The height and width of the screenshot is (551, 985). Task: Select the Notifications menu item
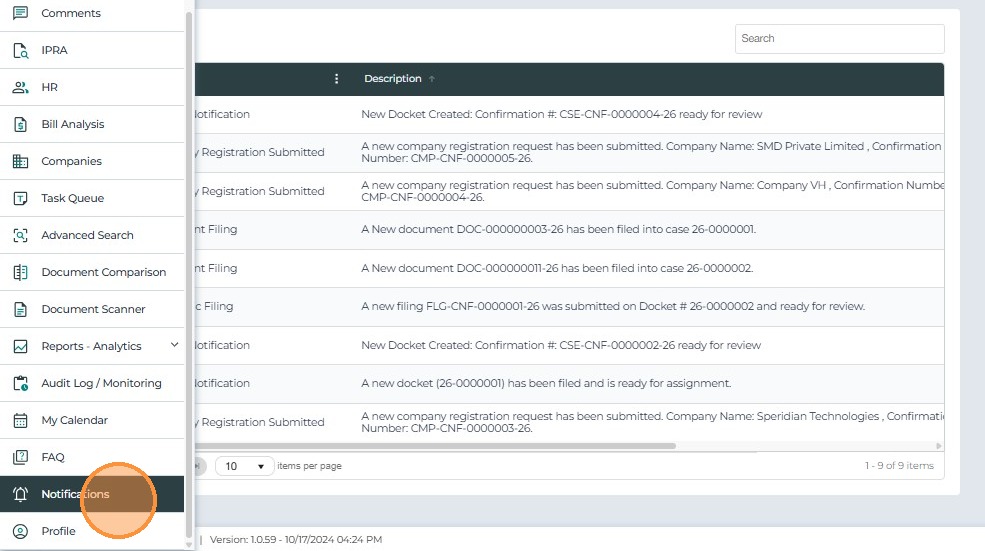click(75, 495)
